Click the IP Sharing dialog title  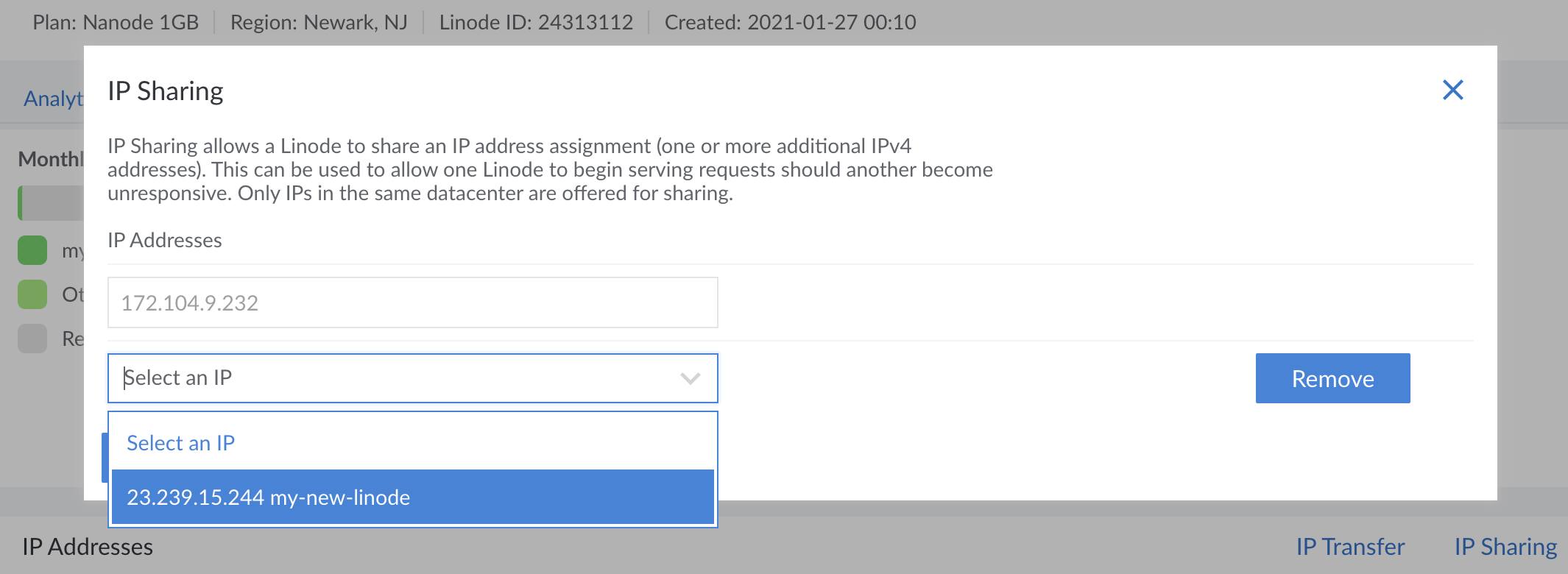click(166, 91)
